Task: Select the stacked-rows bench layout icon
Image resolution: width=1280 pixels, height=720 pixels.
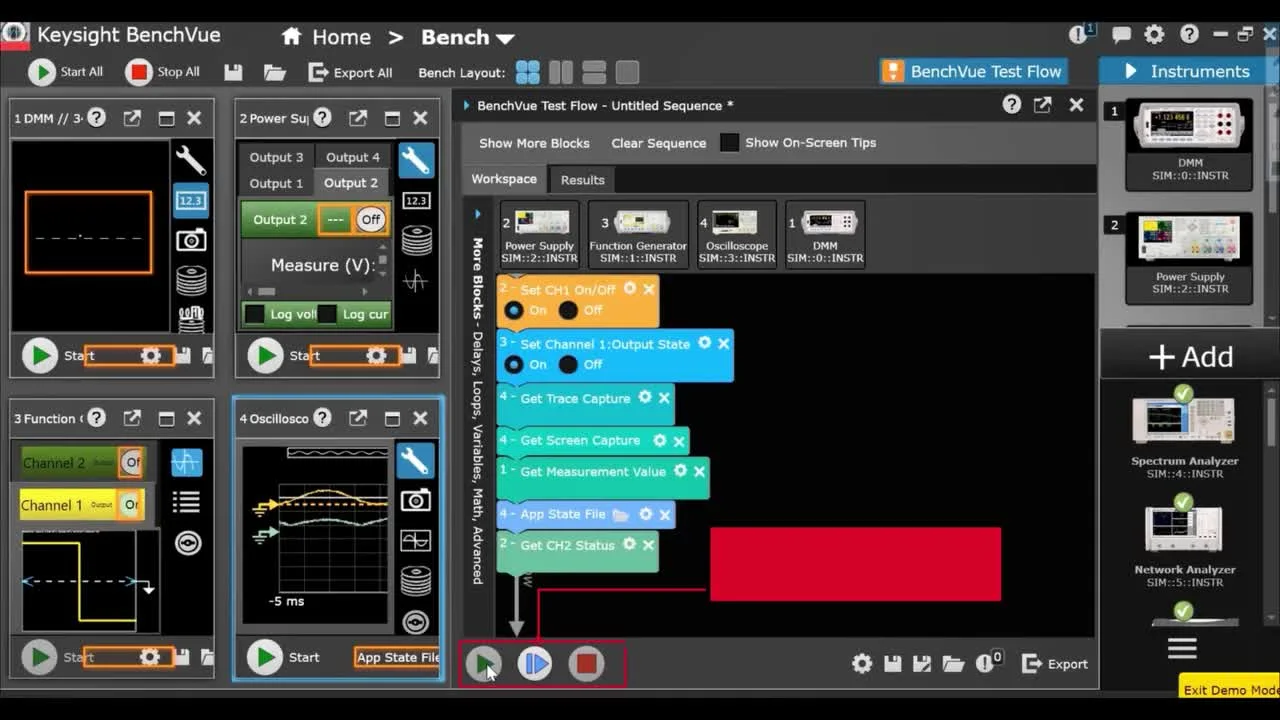Action: (x=594, y=72)
